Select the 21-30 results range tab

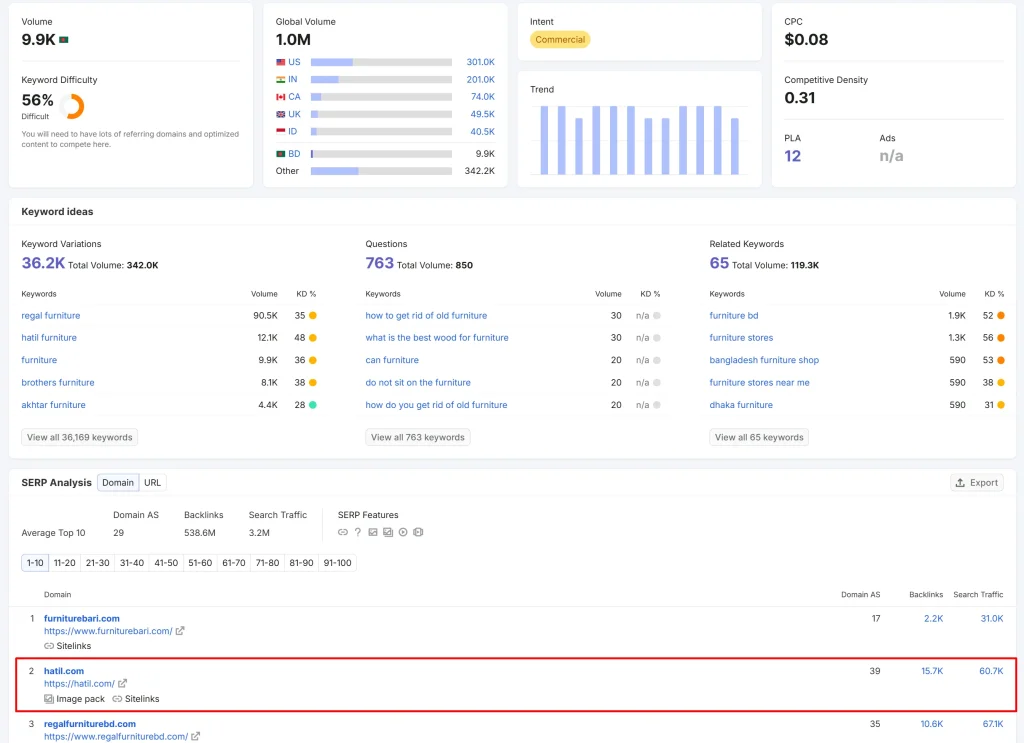[98, 563]
